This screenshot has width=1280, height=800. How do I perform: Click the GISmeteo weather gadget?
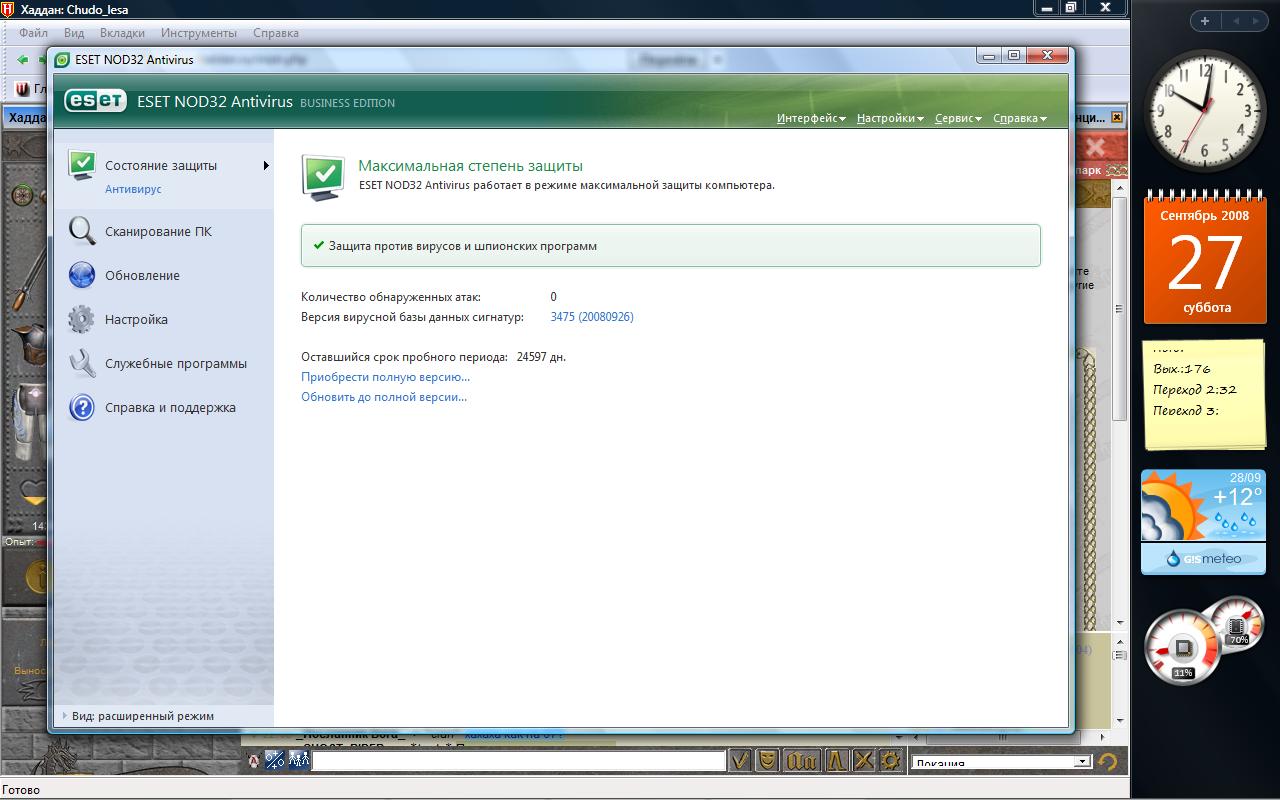pyautogui.click(x=1202, y=522)
